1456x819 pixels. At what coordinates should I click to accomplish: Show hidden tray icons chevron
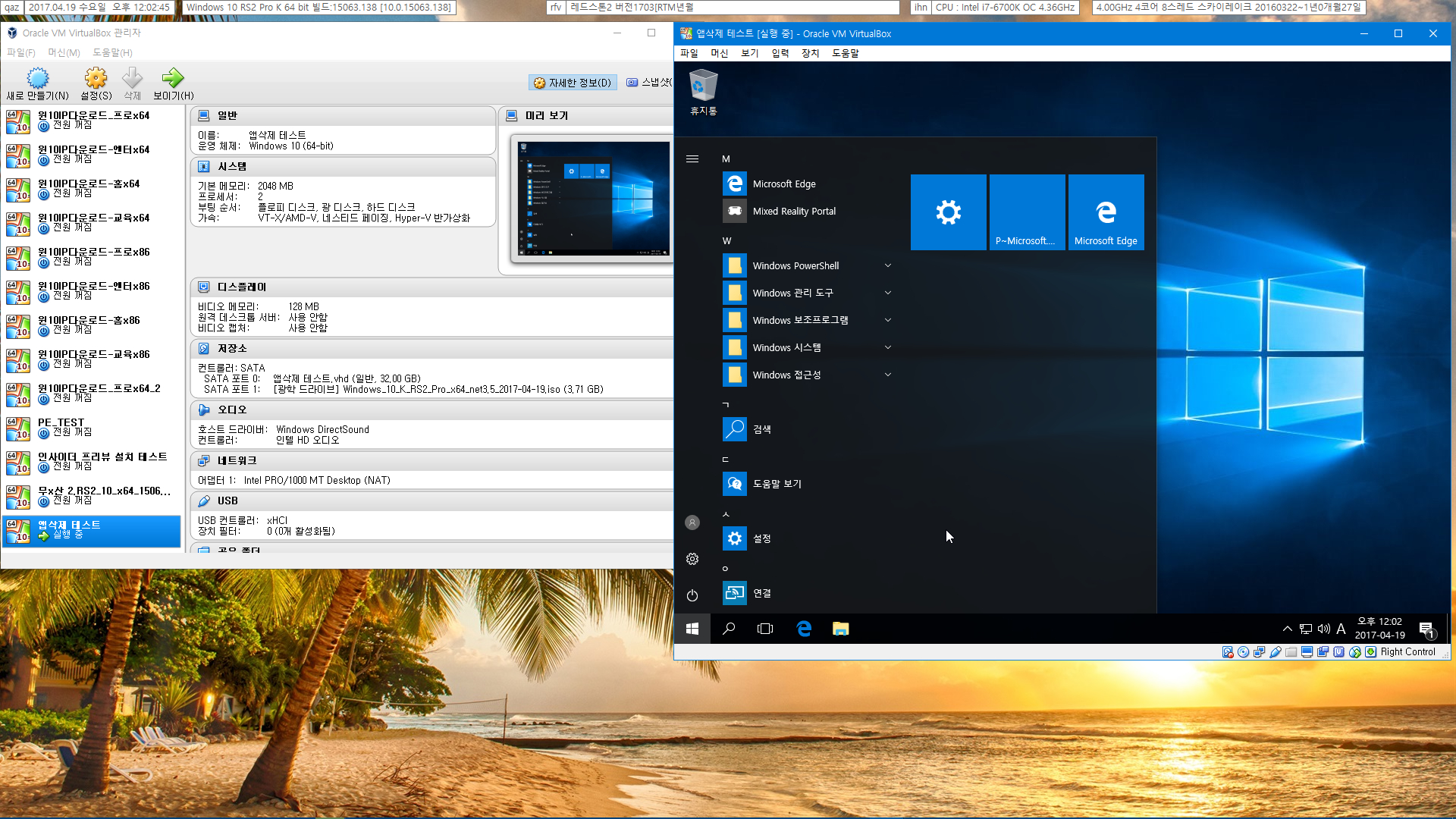1287,629
